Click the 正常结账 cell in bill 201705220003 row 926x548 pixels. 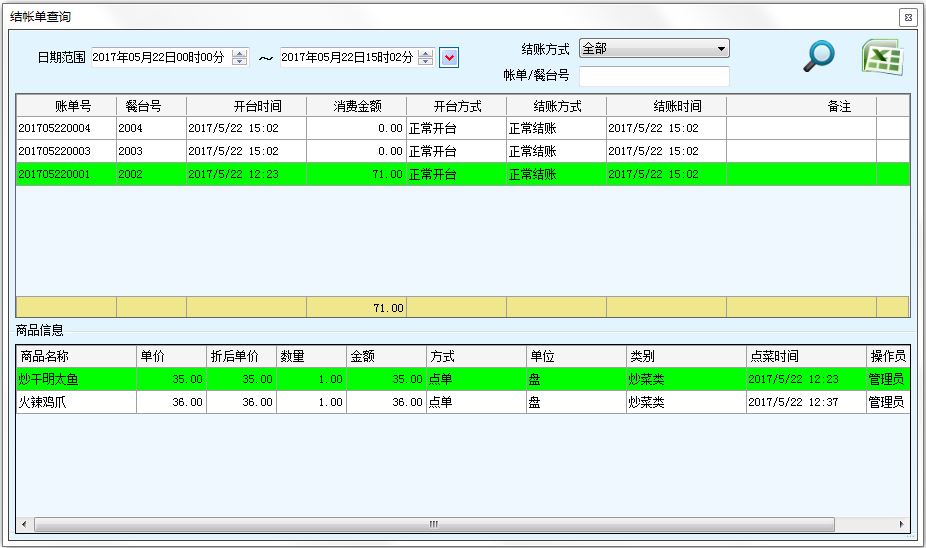pyautogui.click(x=556, y=151)
